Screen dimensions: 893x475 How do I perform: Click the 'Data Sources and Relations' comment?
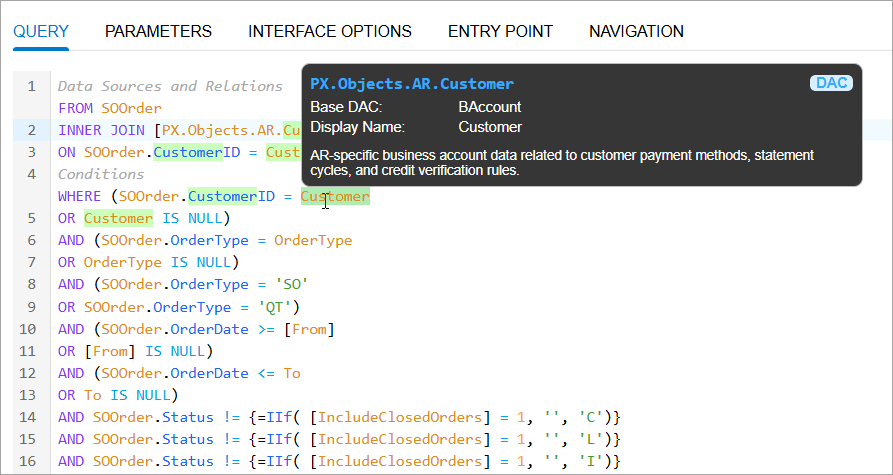click(x=170, y=86)
